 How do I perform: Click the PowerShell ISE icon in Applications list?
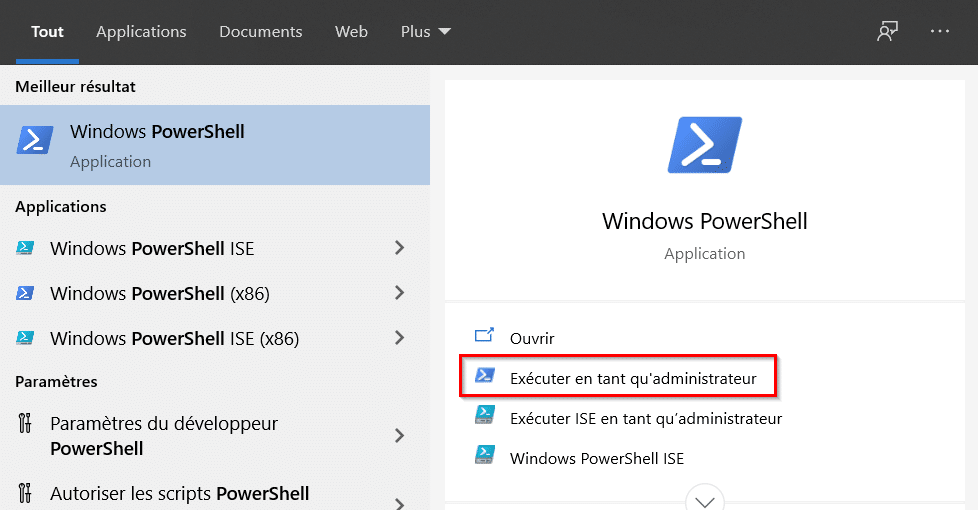[x=25, y=248]
